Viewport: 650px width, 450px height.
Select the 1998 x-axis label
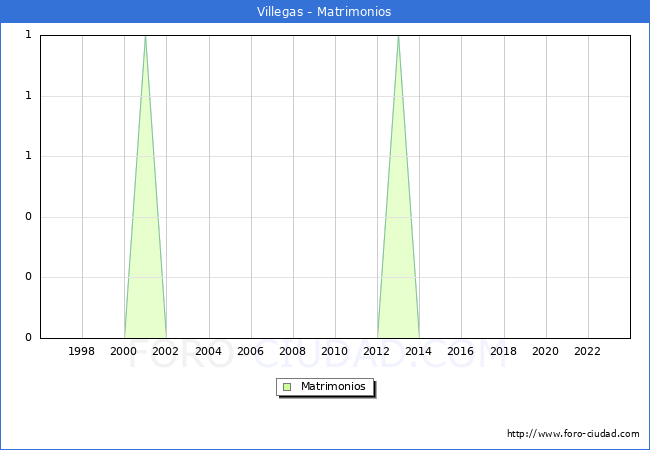click(82, 351)
